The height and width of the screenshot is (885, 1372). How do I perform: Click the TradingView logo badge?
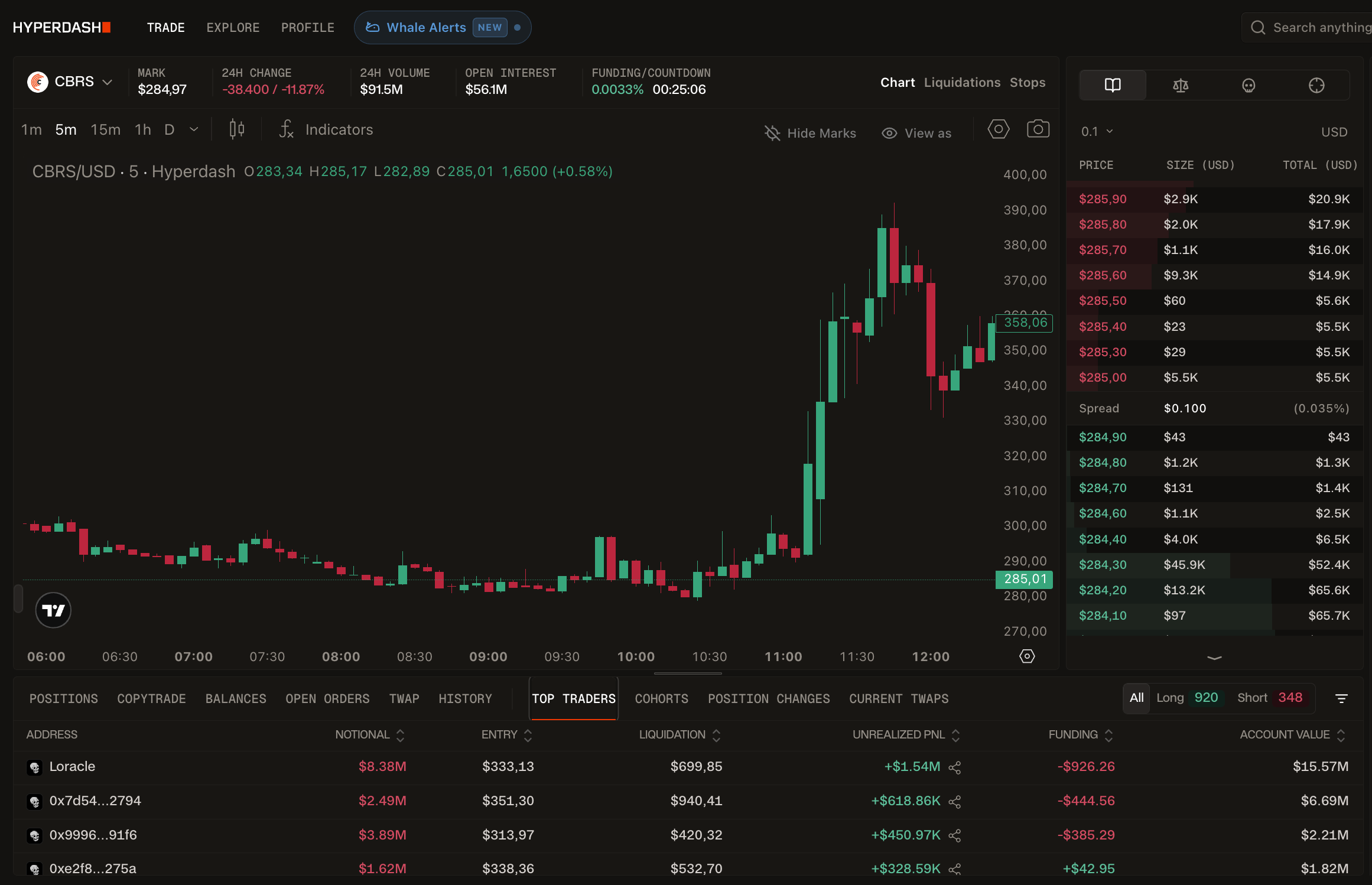[x=53, y=610]
